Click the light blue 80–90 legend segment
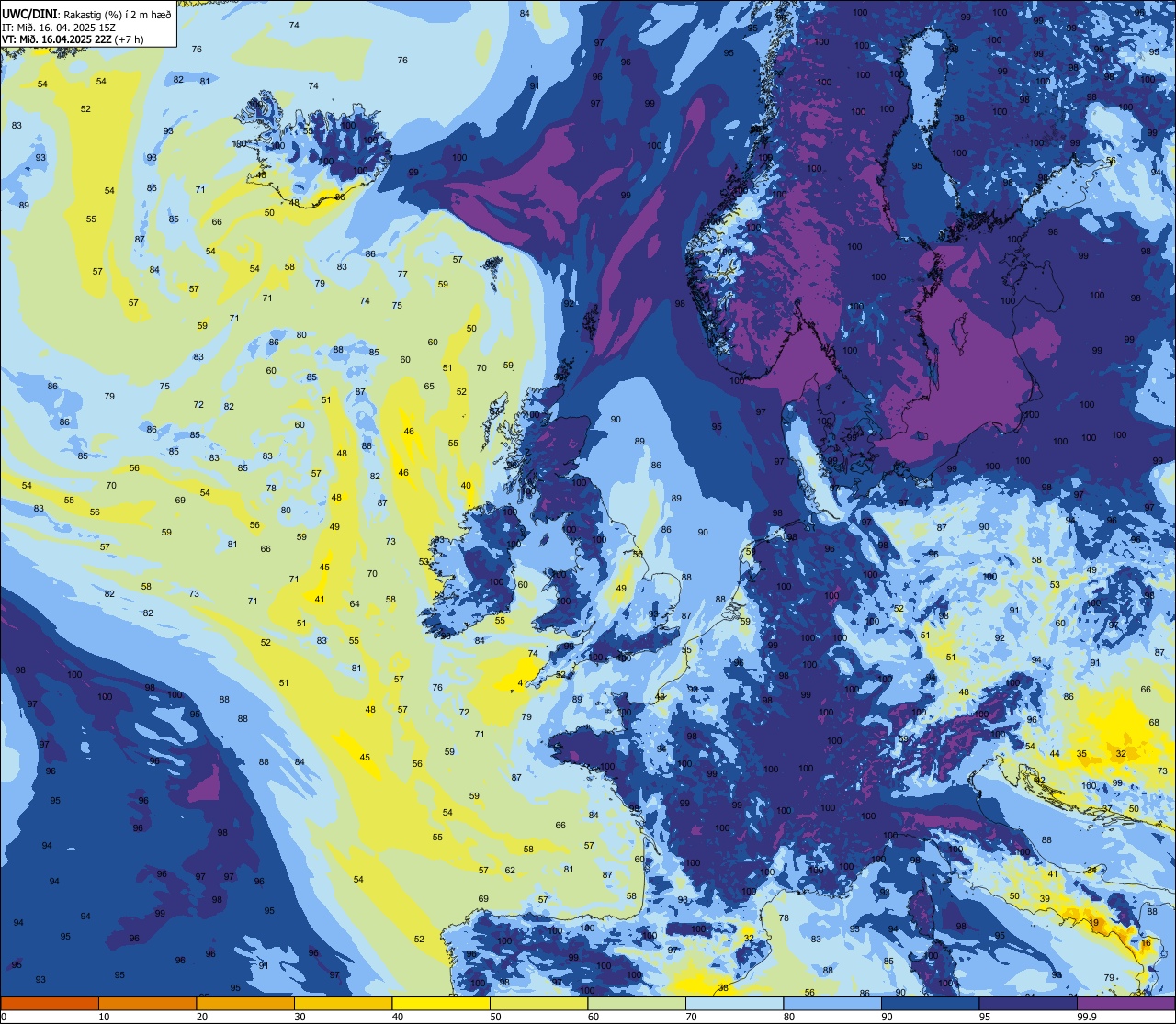1176x1024 pixels. 832,1003
